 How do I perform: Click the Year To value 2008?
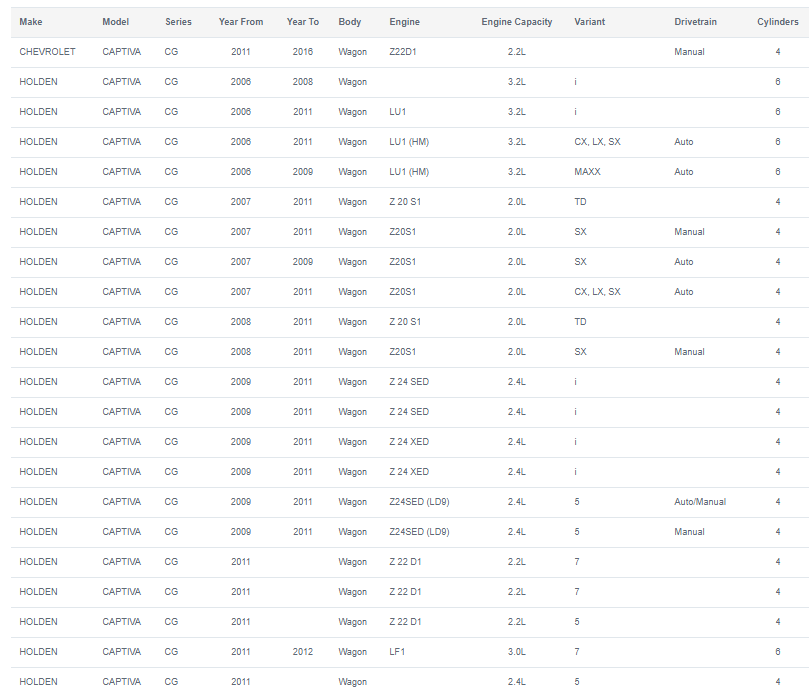(303, 82)
